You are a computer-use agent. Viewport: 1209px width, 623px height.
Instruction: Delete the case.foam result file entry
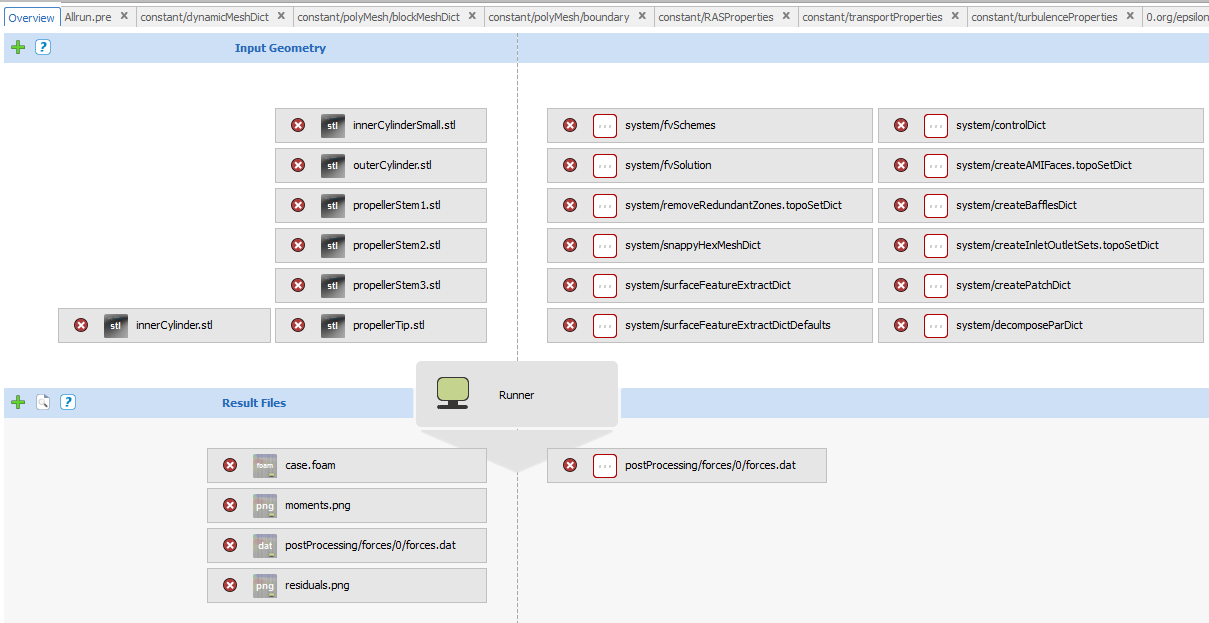point(230,465)
